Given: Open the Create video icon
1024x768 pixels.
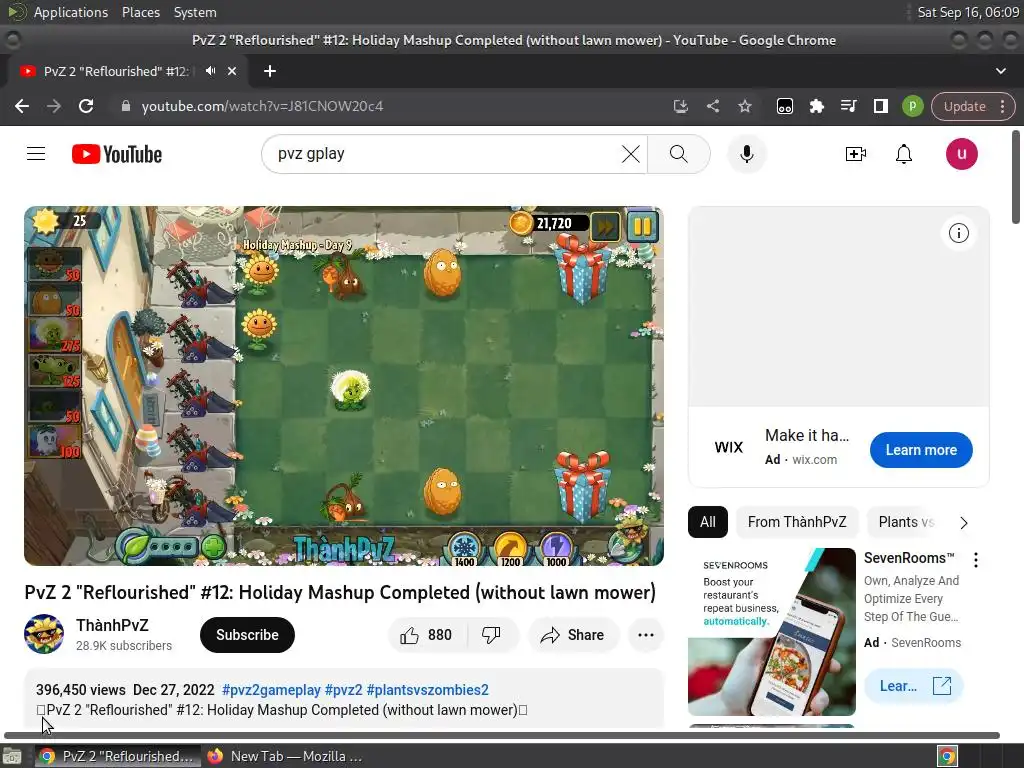Looking at the screenshot, I should (856, 154).
